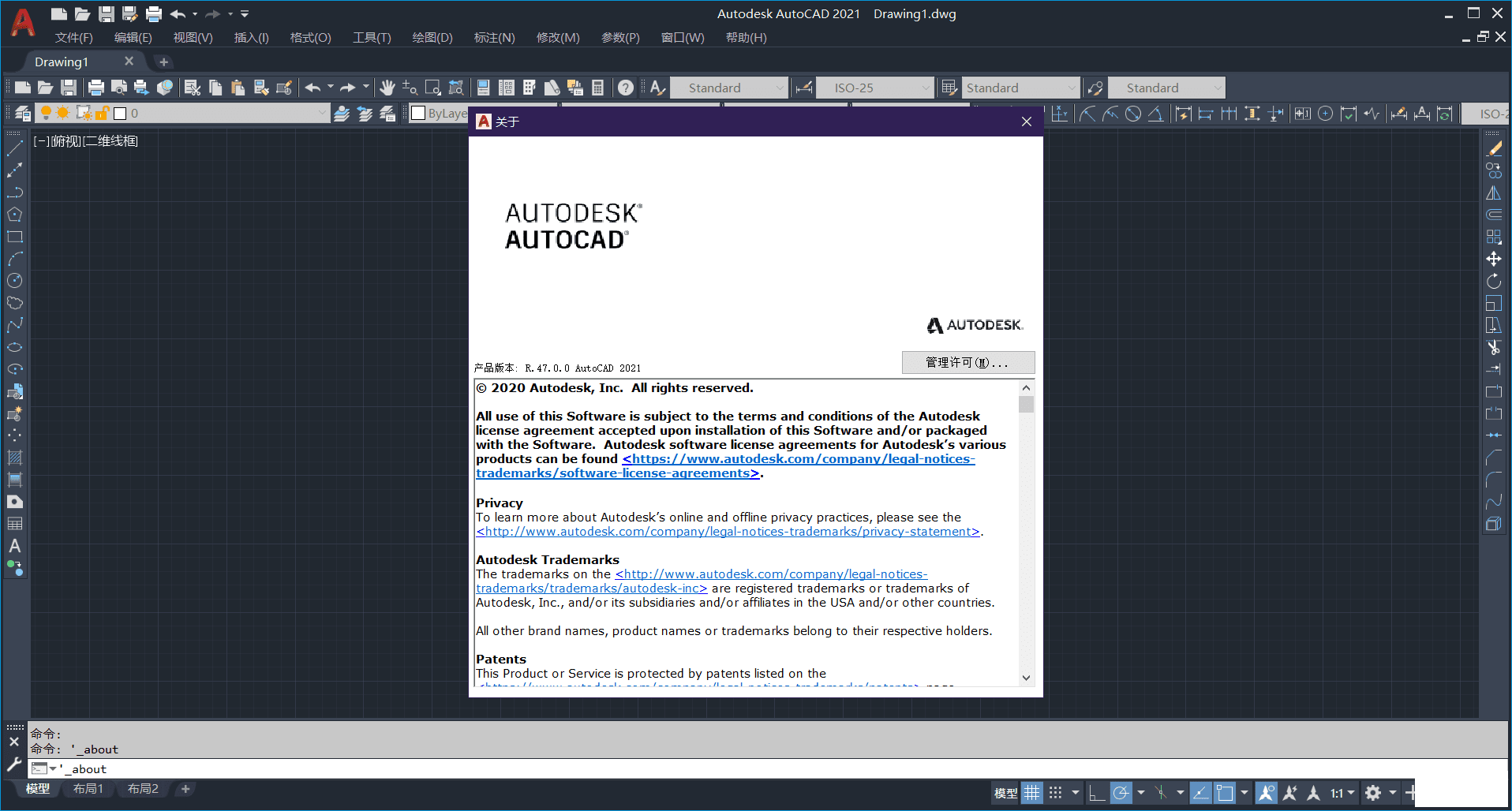Viewport: 1512px width, 811px height.
Task: Expand the layer 0 dropdown list
Action: (x=322, y=113)
